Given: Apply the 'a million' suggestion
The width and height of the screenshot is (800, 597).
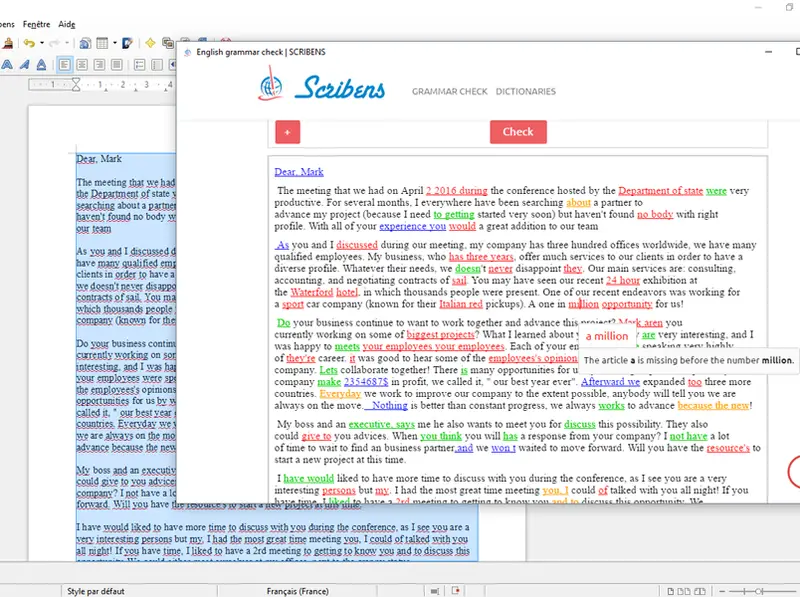Looking at the screenshot, I should click(607, 336).
